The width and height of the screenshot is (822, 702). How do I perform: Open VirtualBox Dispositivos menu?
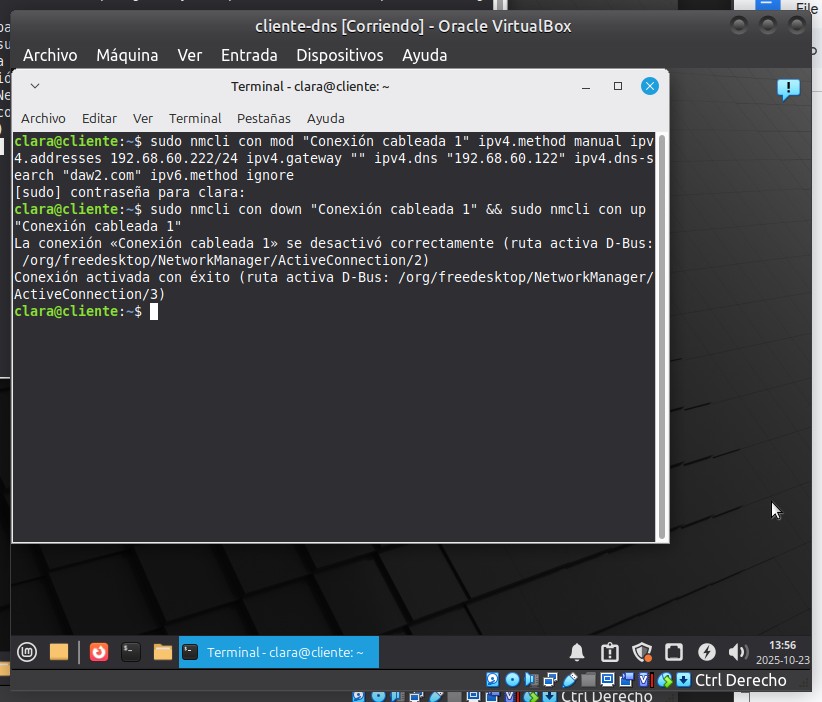340,55
